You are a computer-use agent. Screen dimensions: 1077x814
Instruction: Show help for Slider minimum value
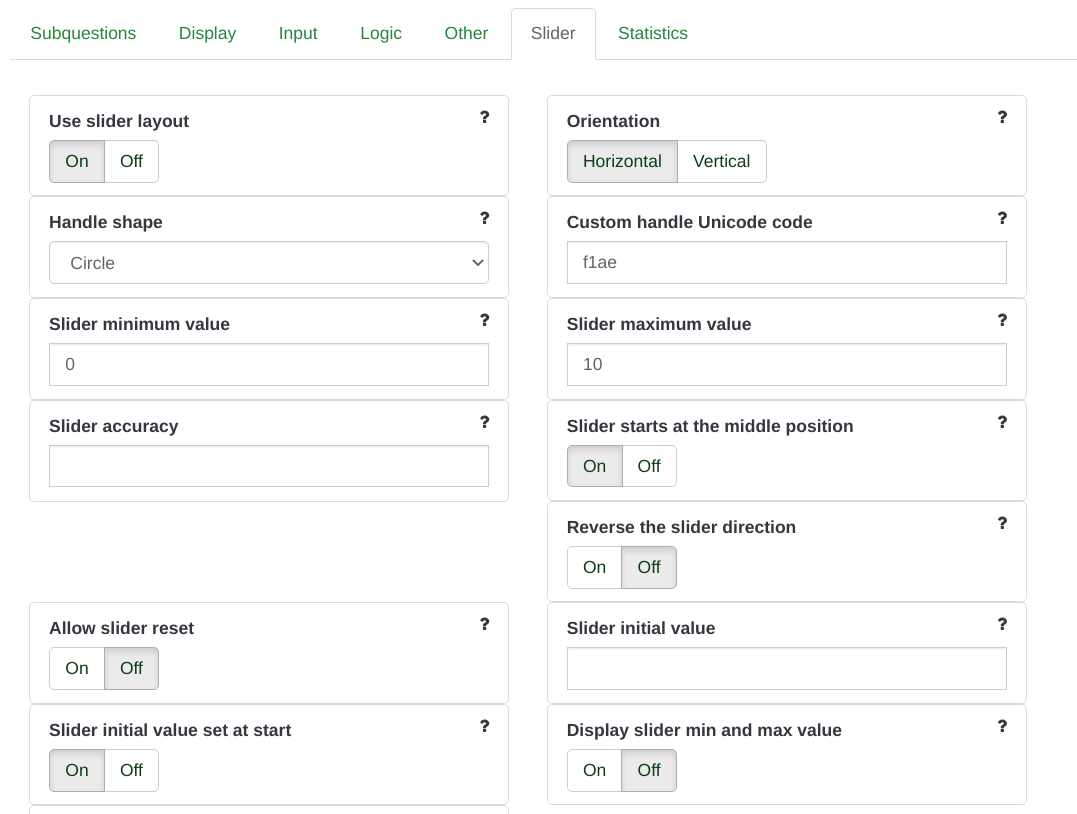point(484,320)
